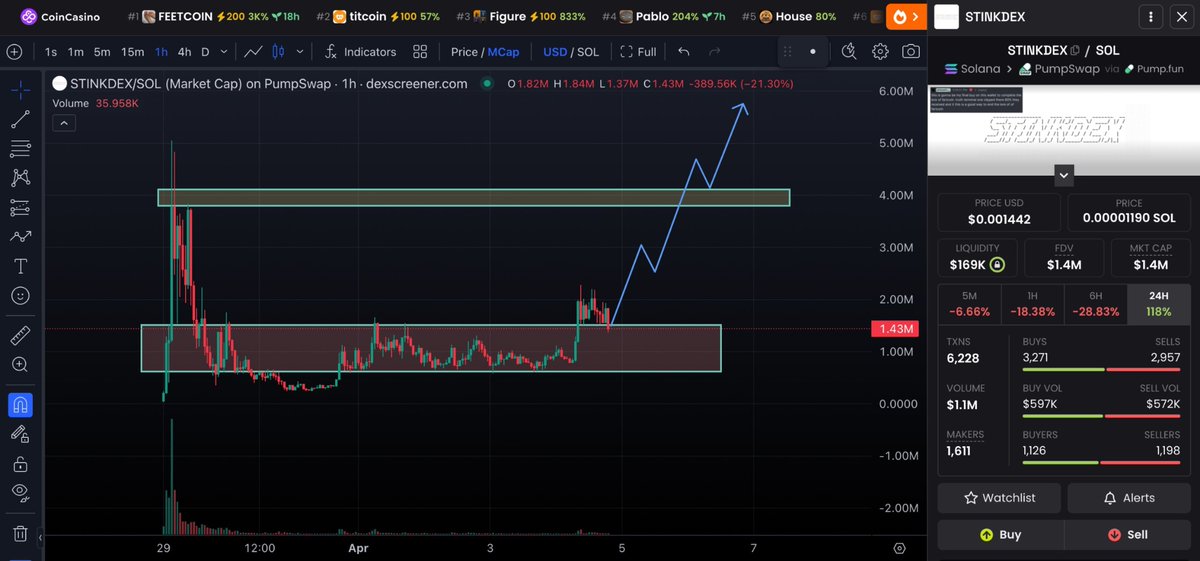1200x561 pixels.
Task: Select the brush and path drawing tool
Action: point(20,237)
